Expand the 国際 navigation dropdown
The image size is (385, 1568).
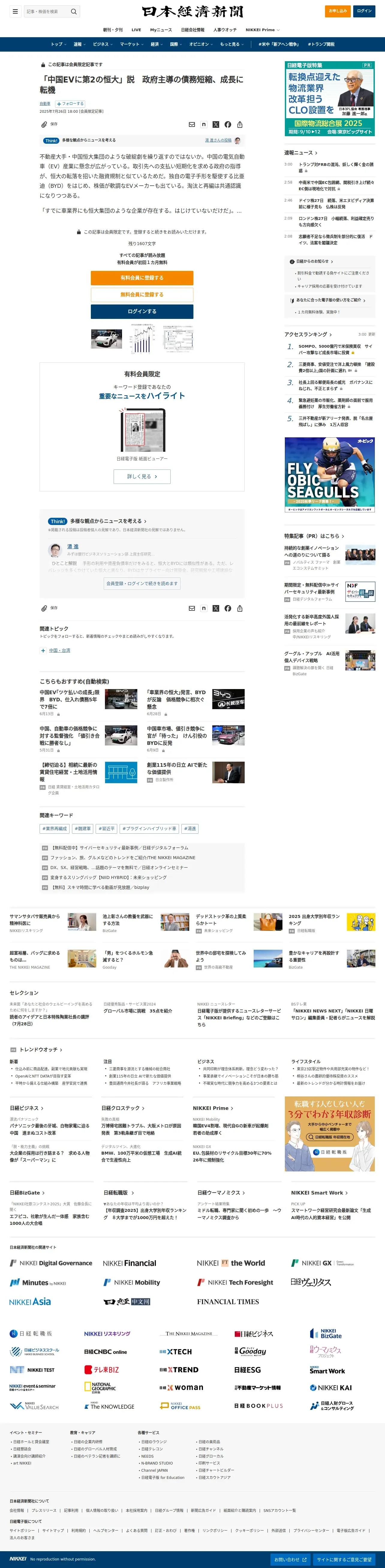pyautogui.click(x=176, y=44)
